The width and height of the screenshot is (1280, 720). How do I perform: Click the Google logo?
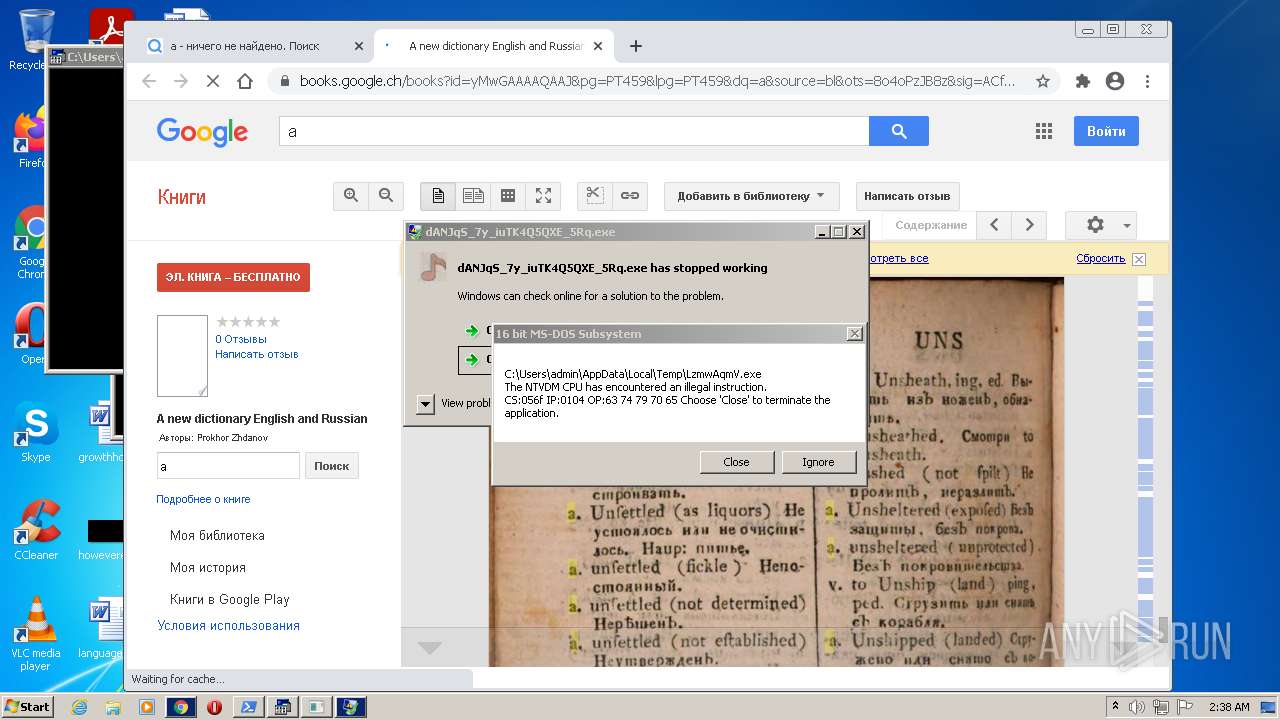tap(202, 132)
